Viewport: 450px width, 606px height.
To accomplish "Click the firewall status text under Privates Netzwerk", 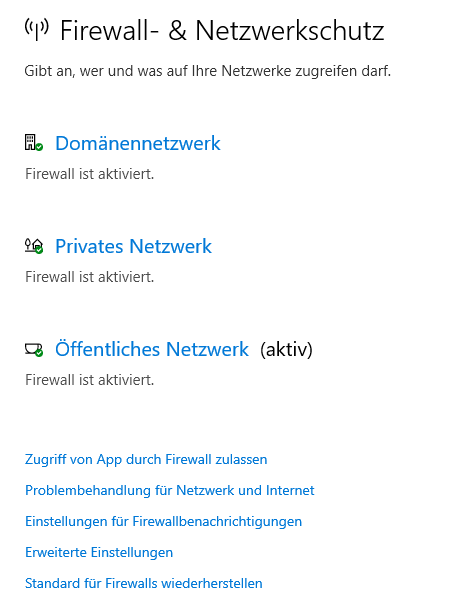I will [90, 277].
